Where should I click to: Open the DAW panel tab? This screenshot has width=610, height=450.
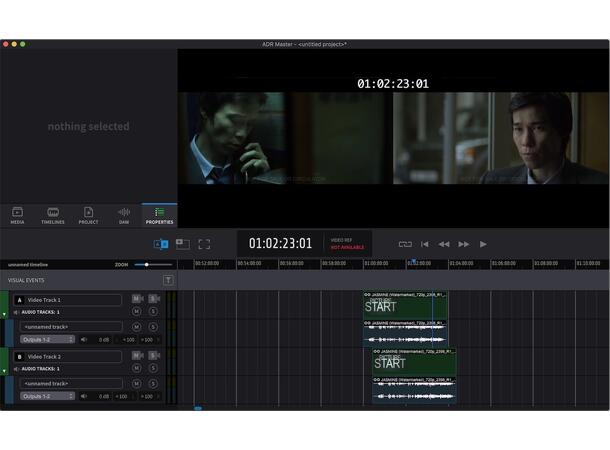pos(124,215)
